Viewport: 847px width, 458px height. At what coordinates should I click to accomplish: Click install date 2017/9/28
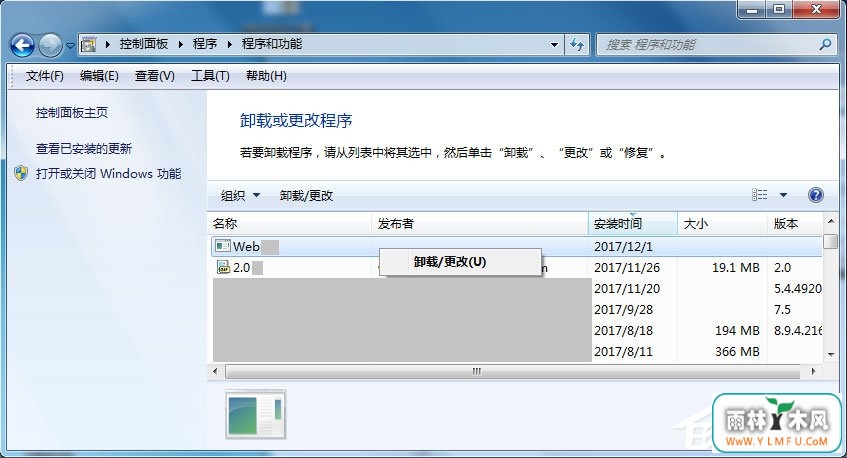click(x=623, y=310)
